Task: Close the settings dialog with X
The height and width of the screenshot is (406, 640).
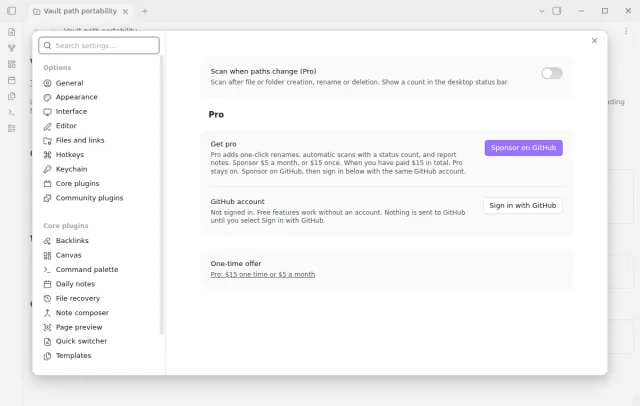Action: [594, 40]
